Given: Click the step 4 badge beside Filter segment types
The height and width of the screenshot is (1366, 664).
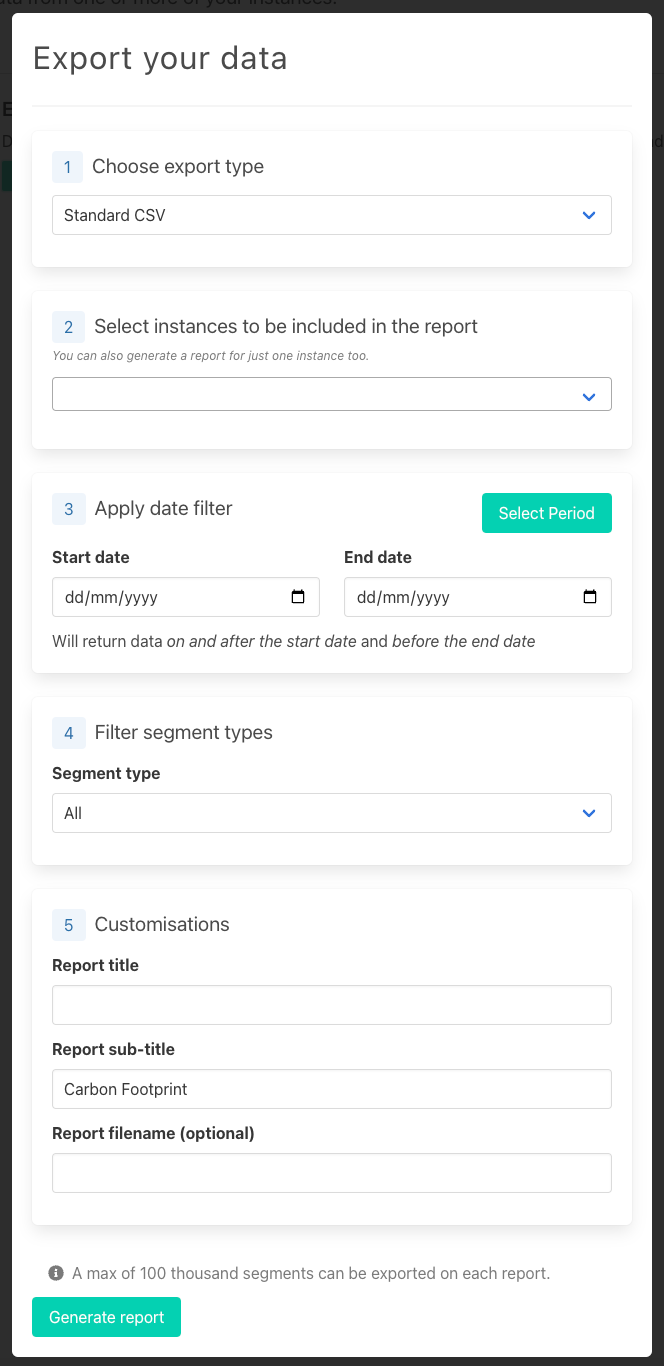Looking at the screenshot, I should [x=68, y=733].
